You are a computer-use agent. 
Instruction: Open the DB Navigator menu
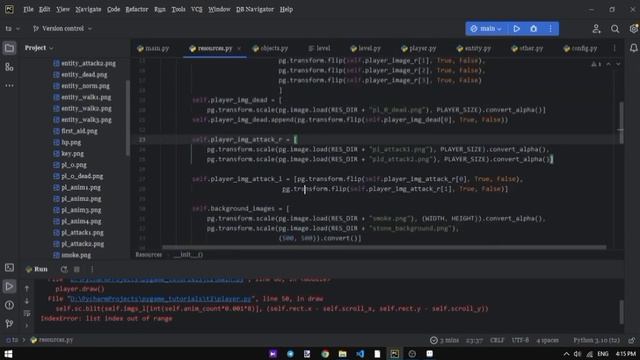(x=255, y=9)
